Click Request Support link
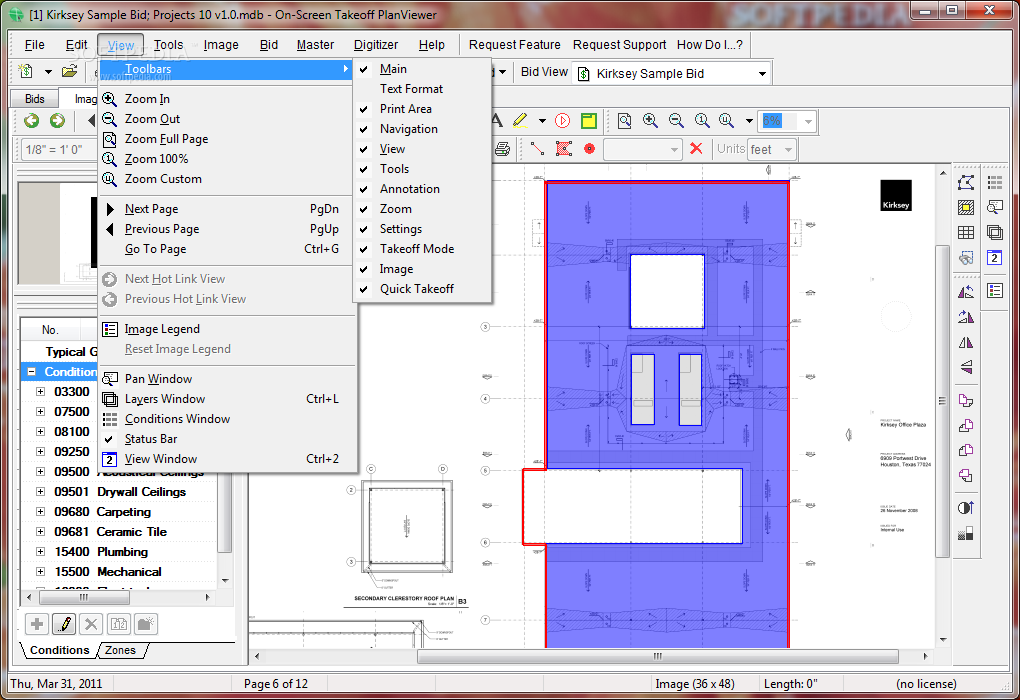 619,45
